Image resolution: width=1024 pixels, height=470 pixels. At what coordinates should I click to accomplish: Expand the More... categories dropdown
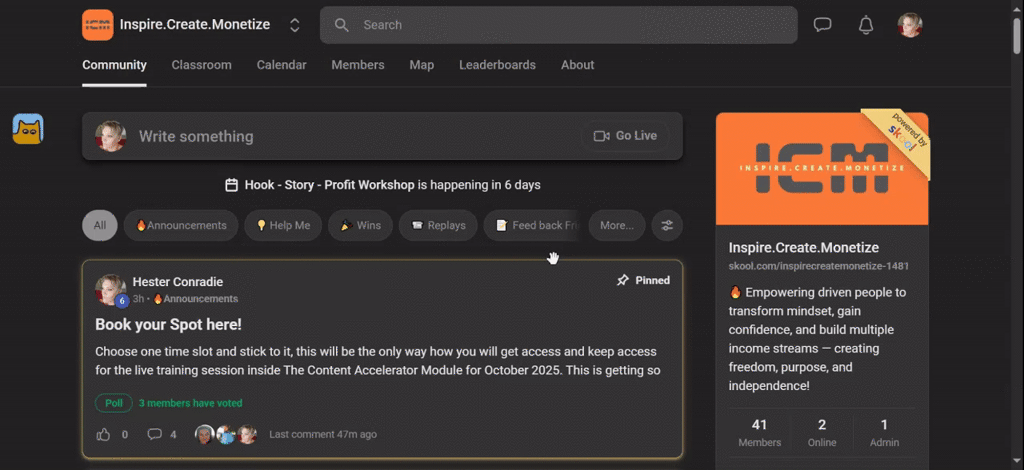(x=616, y=225)
